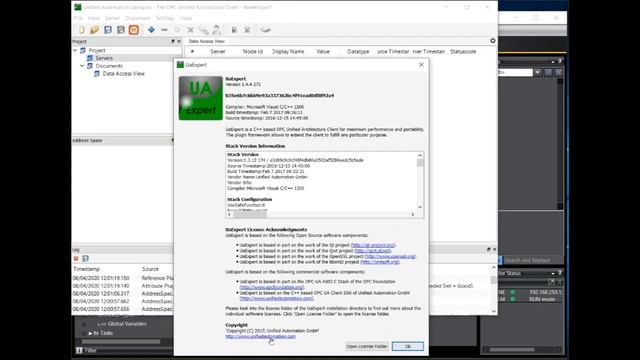
Task: Click the Statuscode column header
Action: tap(463, 51)
